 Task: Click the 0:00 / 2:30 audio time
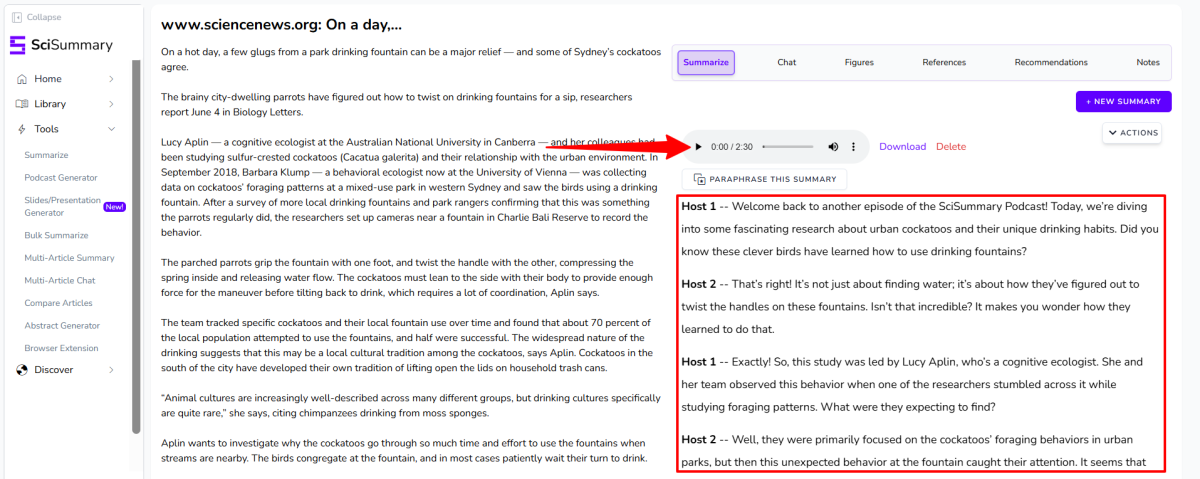pyautogui.click(x=732, y=147)
